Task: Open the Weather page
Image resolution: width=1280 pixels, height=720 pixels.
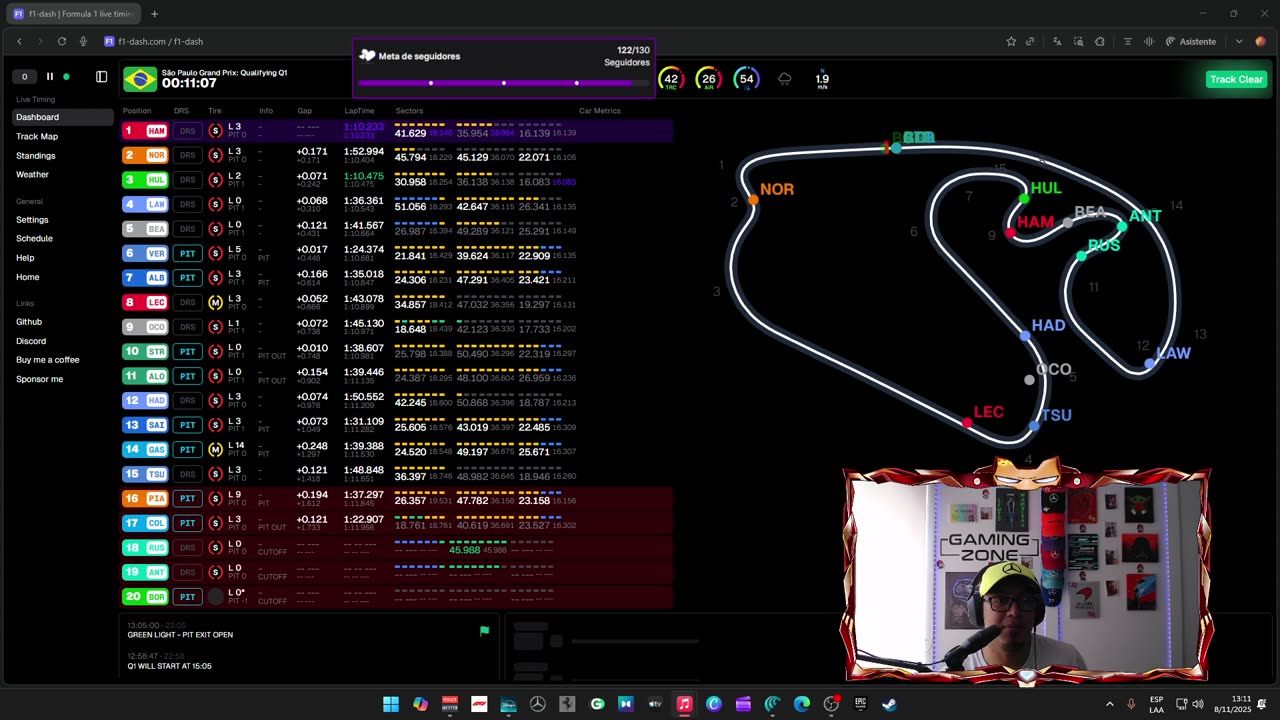Action: (x=32, y=174)
